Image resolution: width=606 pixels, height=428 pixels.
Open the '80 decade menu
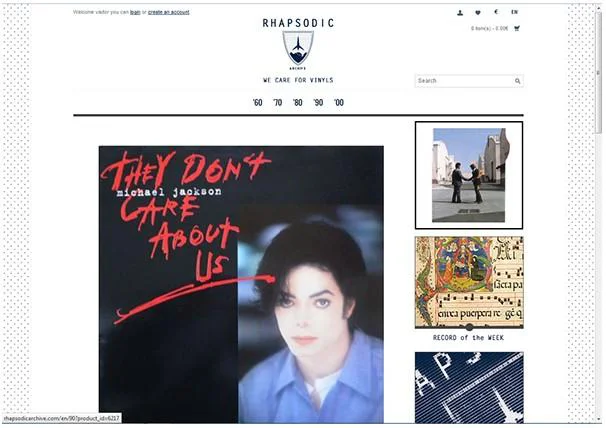[298, 102]
